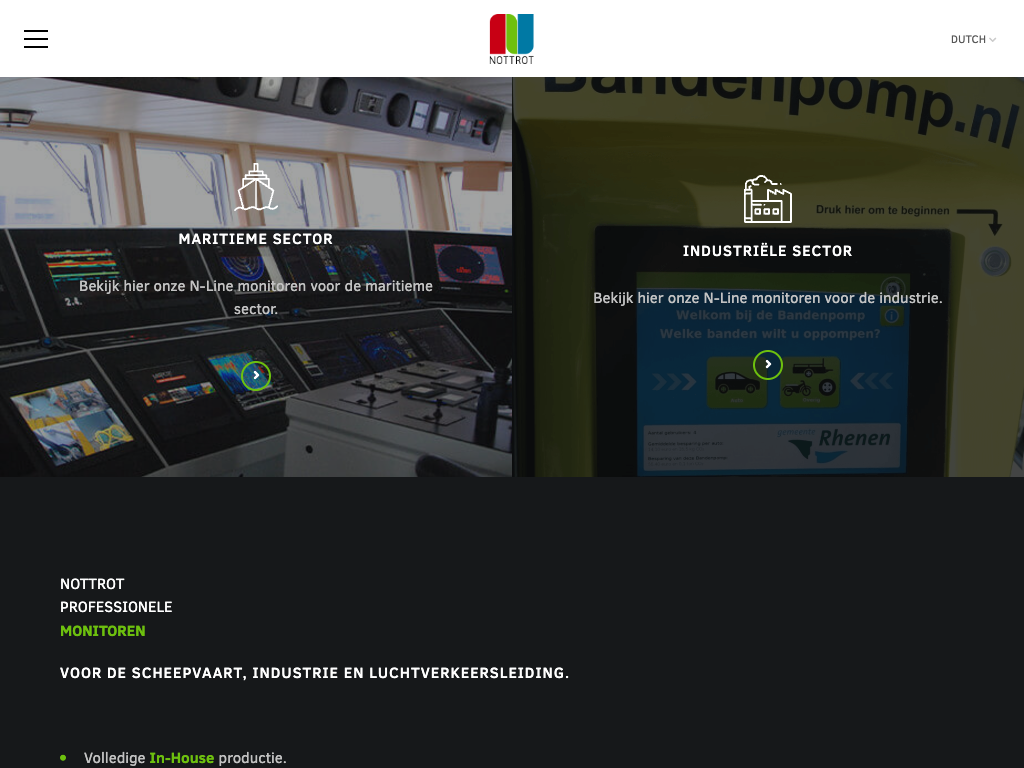Click the Nottrot Professionele heading text
Viewport: 1024px width, 768px height.
click(115, 595)
